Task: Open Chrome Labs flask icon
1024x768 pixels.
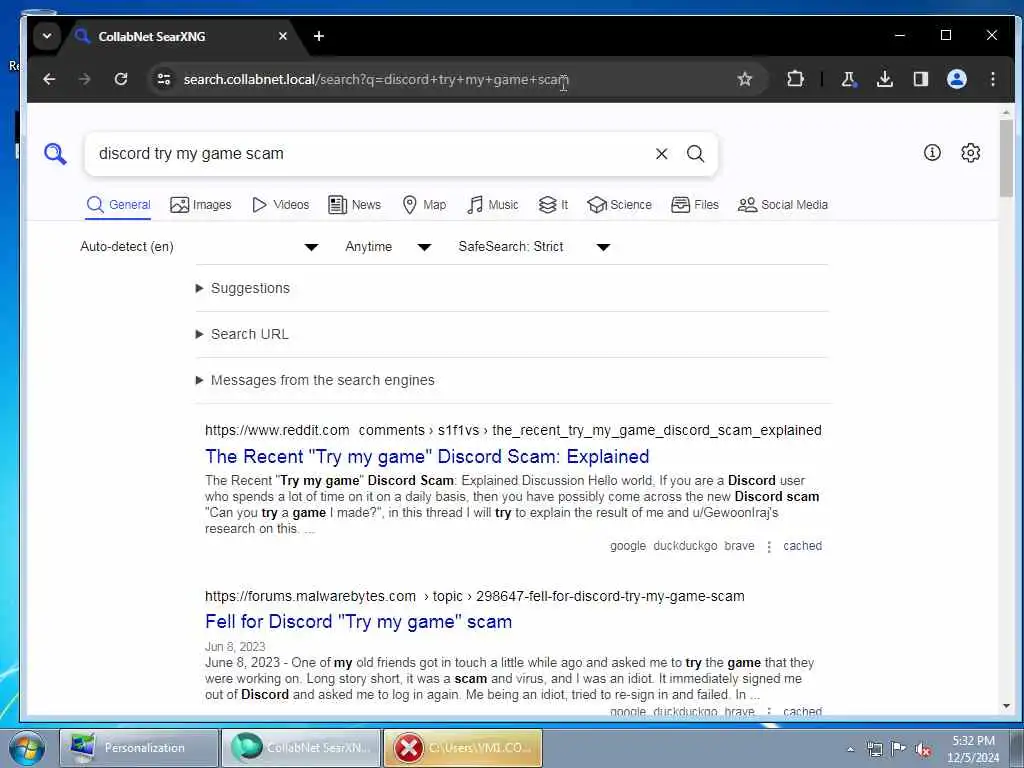Action: click(848, 79)
